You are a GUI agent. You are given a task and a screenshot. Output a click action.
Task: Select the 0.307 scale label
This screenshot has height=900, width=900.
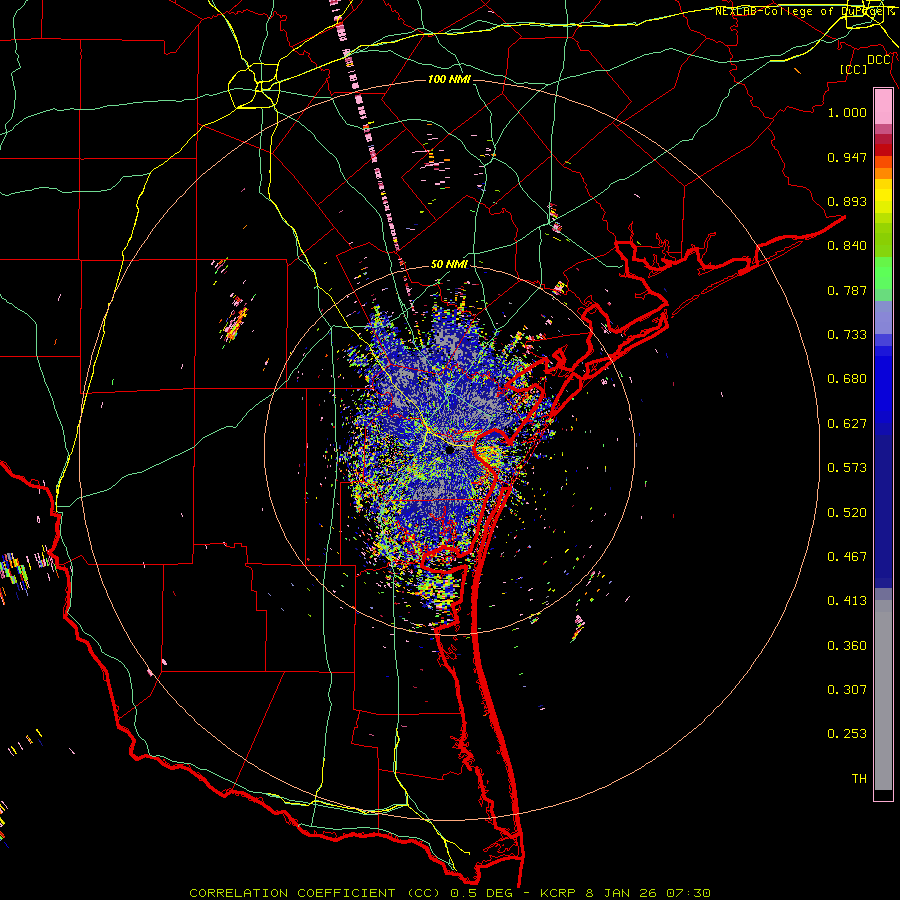pyautogui.click(x=847, y=690)
